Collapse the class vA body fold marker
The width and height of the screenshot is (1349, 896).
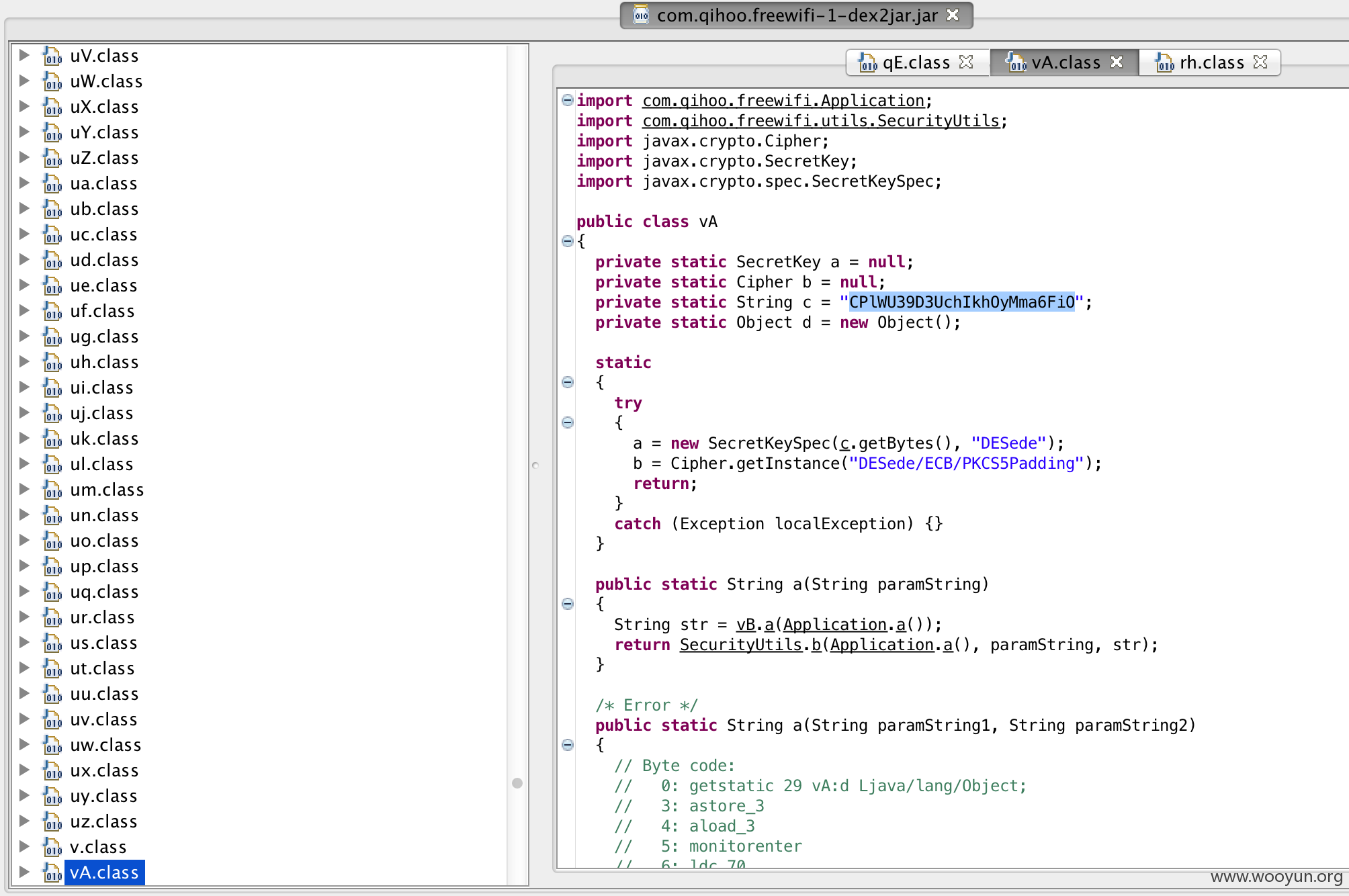568,241
